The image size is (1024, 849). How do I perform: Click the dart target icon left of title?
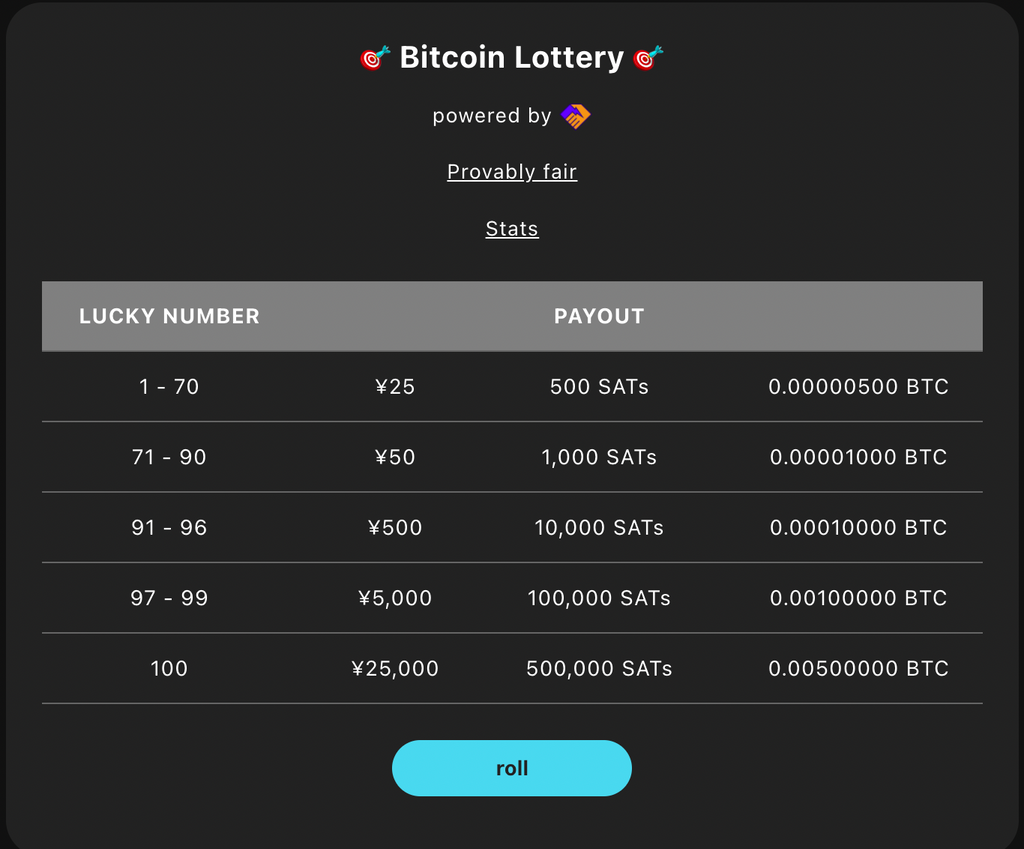click(376, 57)
